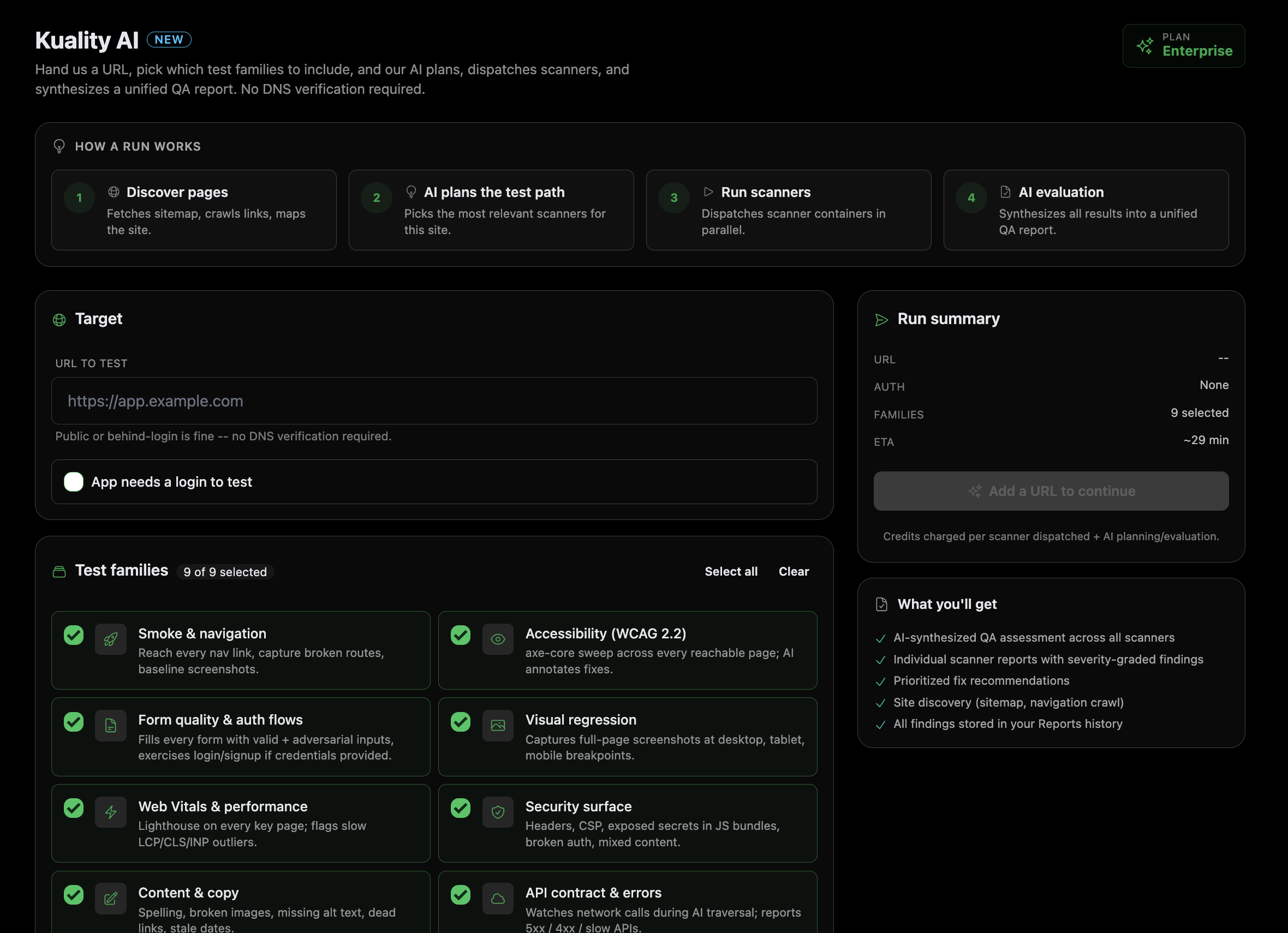Click the None auth value

[x=1214, y=385]
